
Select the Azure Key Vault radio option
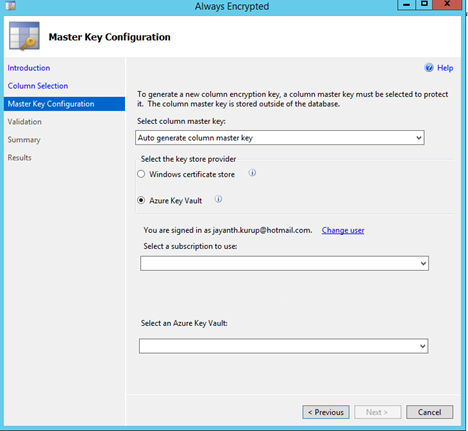tap(141, 200)
